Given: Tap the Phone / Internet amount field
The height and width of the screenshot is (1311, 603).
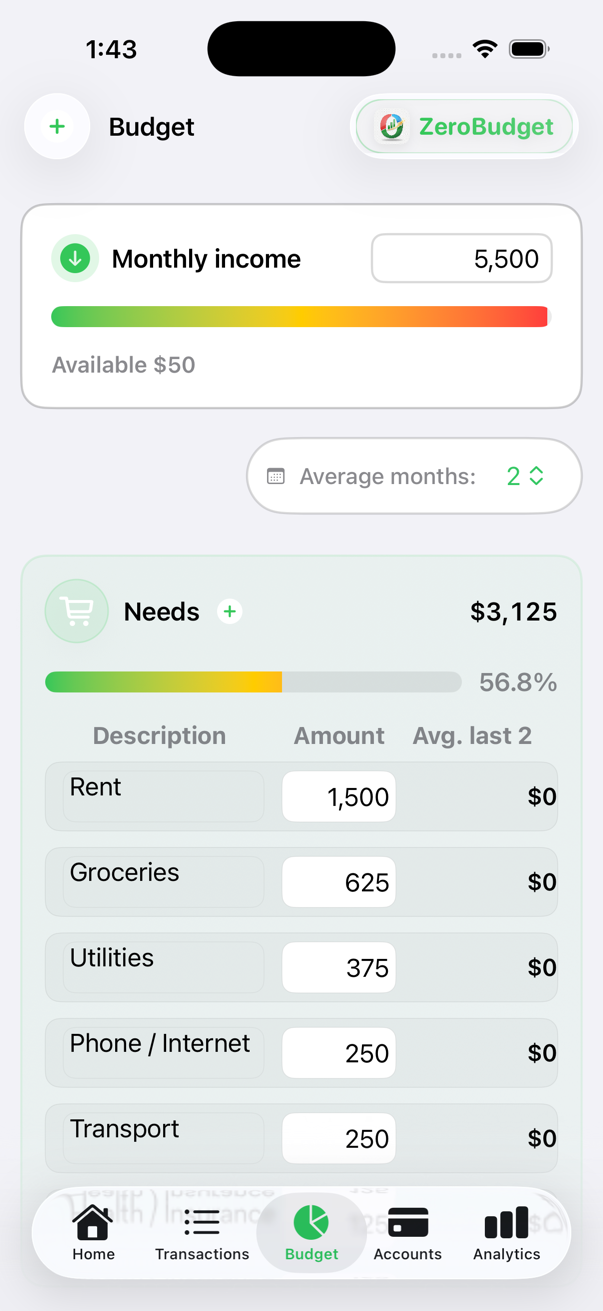Looking at the screenshot, I should coord(339,1053).
